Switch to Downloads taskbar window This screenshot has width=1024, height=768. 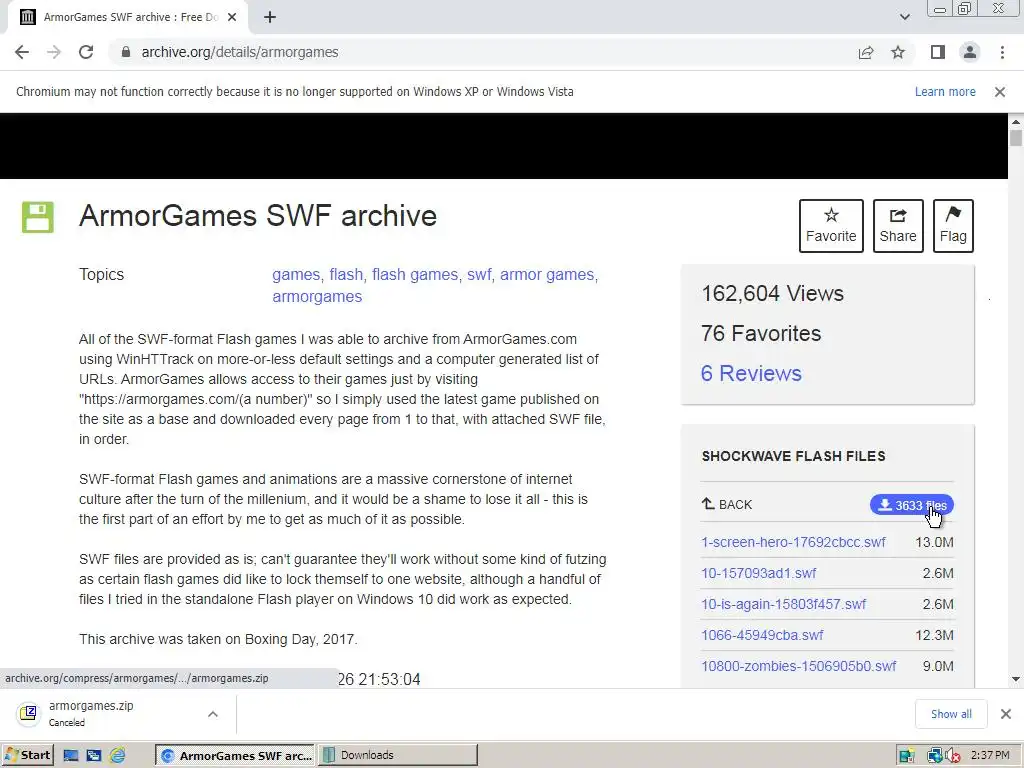398,755
